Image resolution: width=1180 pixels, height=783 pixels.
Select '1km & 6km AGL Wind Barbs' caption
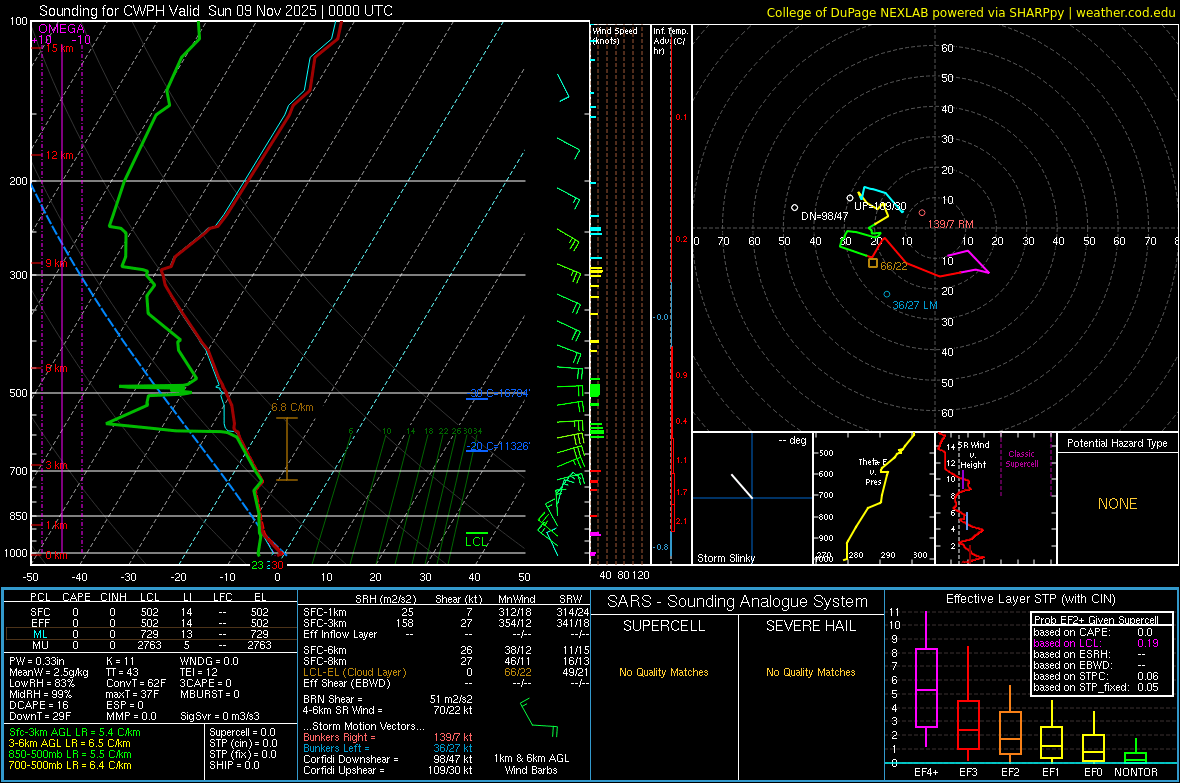pos(531,764)
